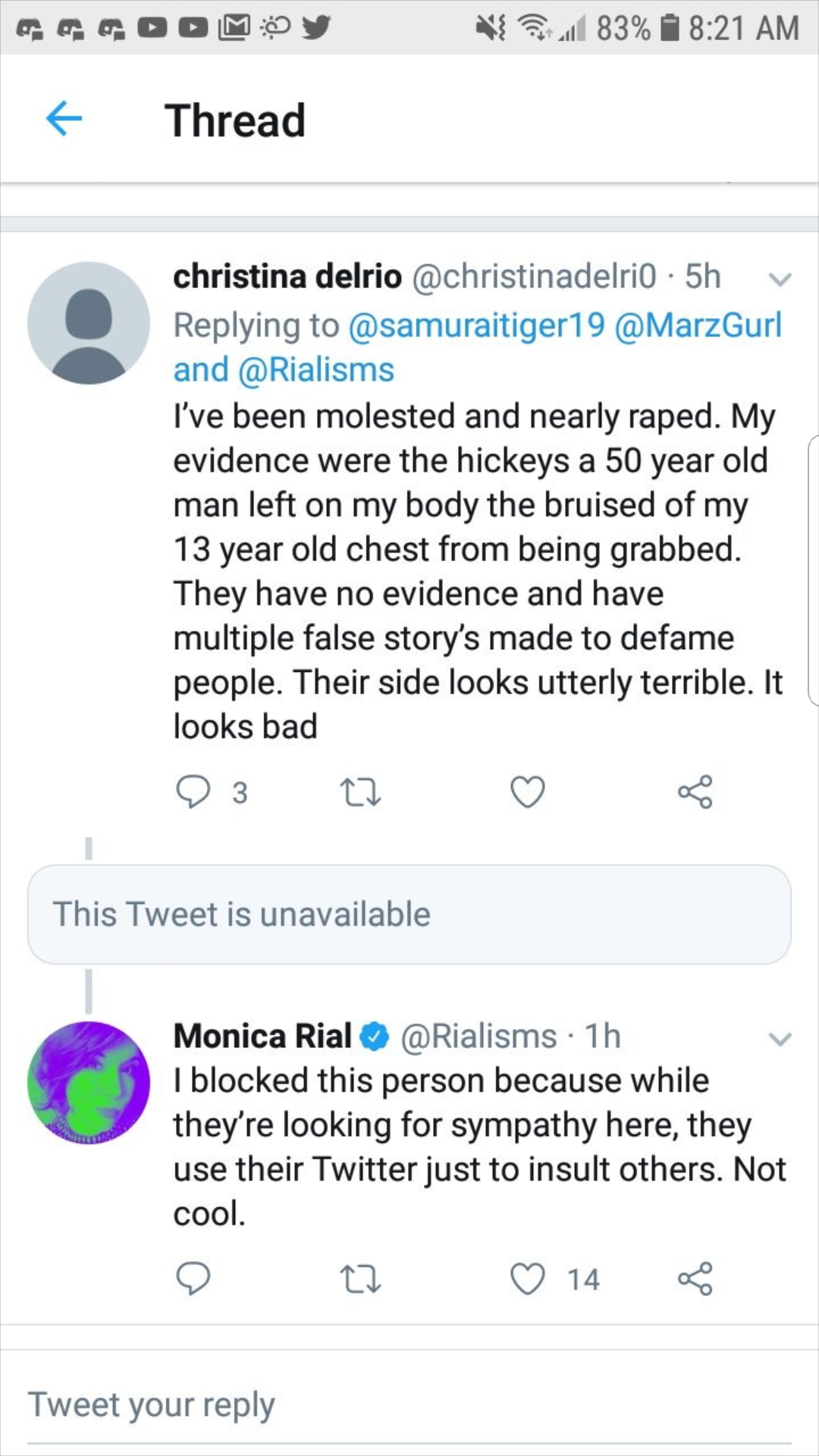The image size is (819, 1456).
Task: Expand options chevron on Monica Rial's tweet
Action: [x=780, y=1038]
